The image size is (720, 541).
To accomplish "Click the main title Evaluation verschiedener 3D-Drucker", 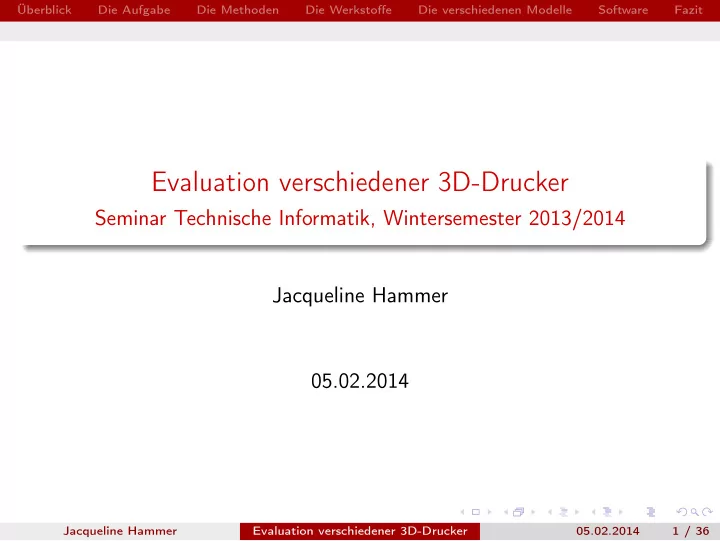I will click(360, 182).
